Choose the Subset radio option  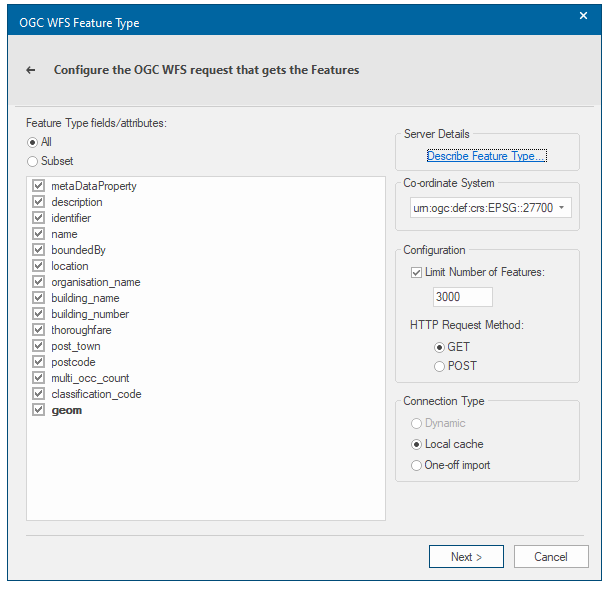[33, 161]
